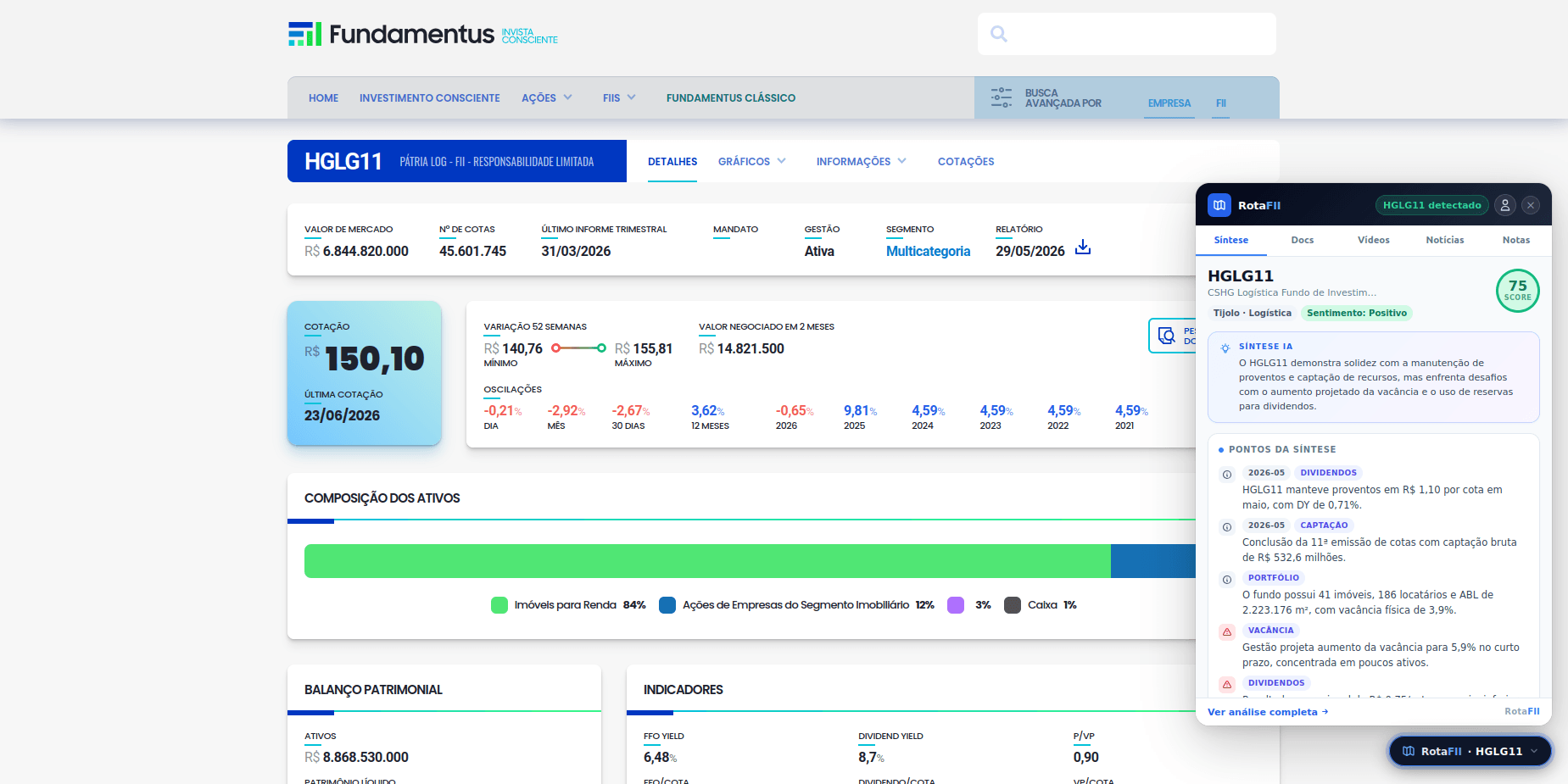The image size is (1568, 784).
Task: Click the Dividend Yield 8,7% value
Action: point(871,757)
